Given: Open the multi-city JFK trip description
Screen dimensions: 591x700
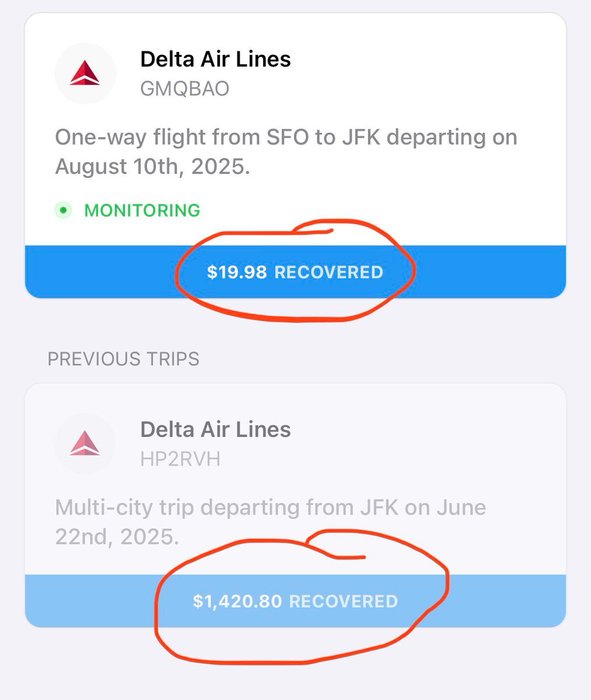Looking at the screenshot, I should click(271, 522).
